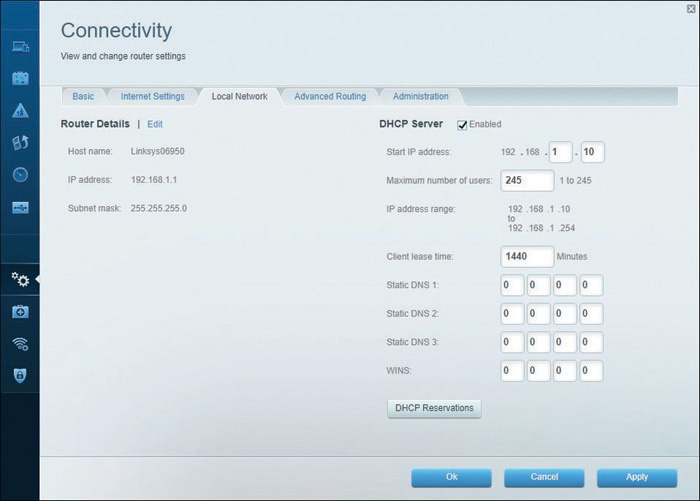Screen dimensions: 700x501
Task: Click the Client lease time field
Action: [x=527, y=256]
